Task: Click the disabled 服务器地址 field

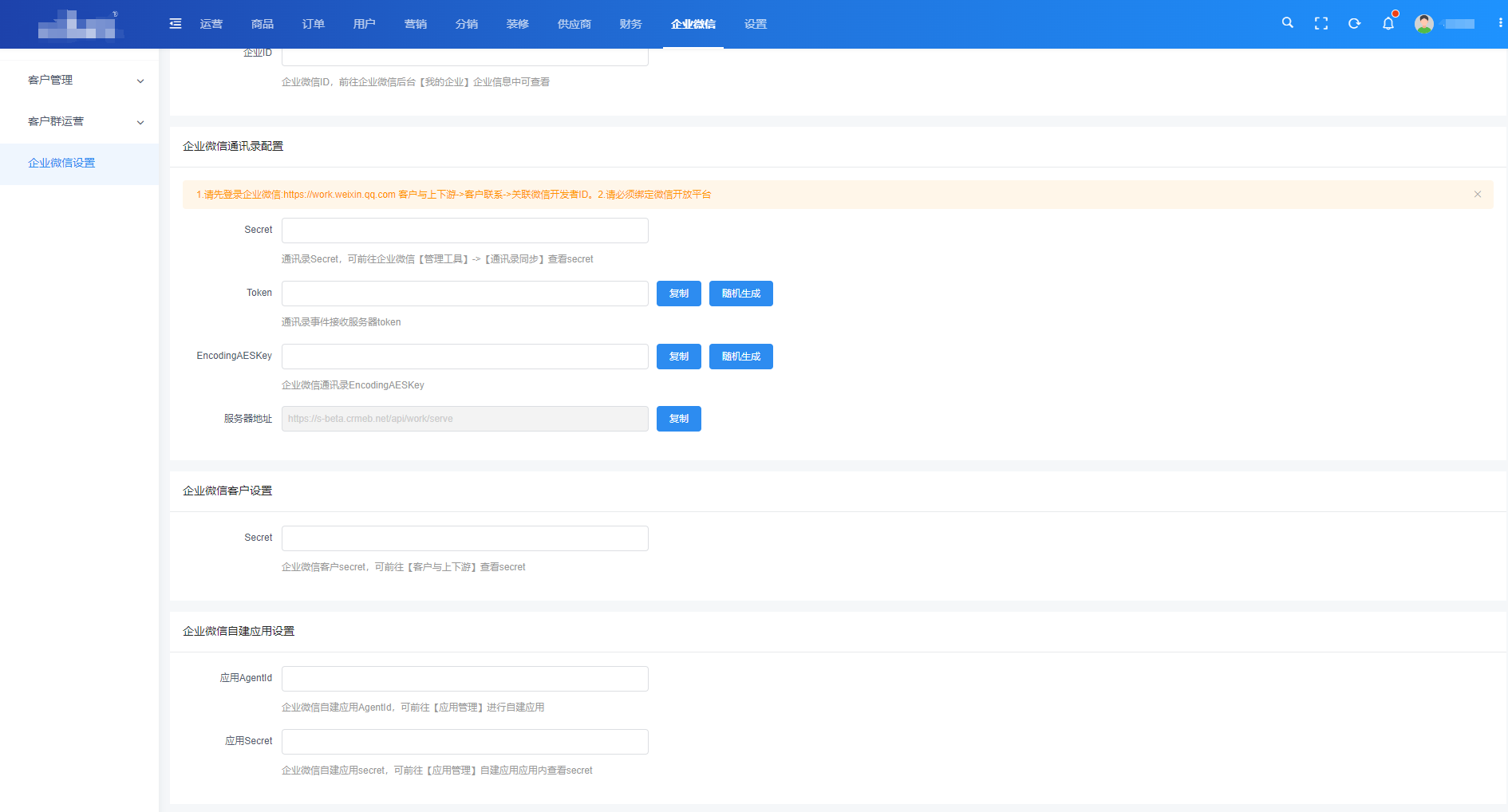Action: point(465,419)
